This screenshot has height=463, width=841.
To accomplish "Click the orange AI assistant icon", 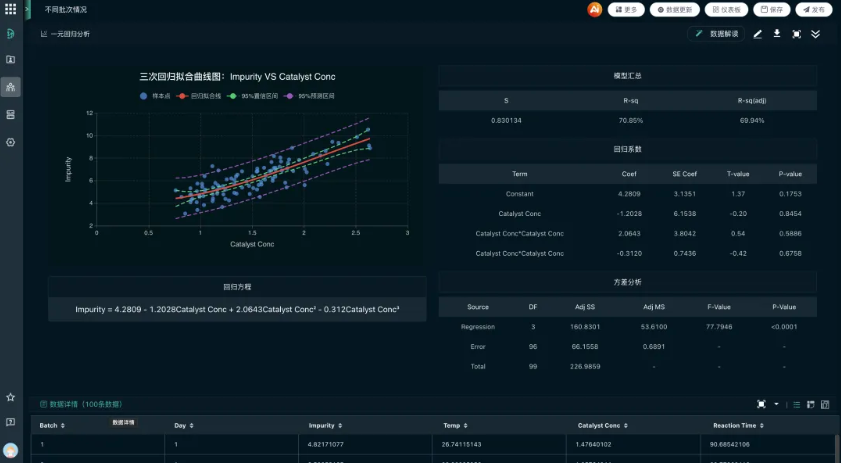I will click(595, 9).
